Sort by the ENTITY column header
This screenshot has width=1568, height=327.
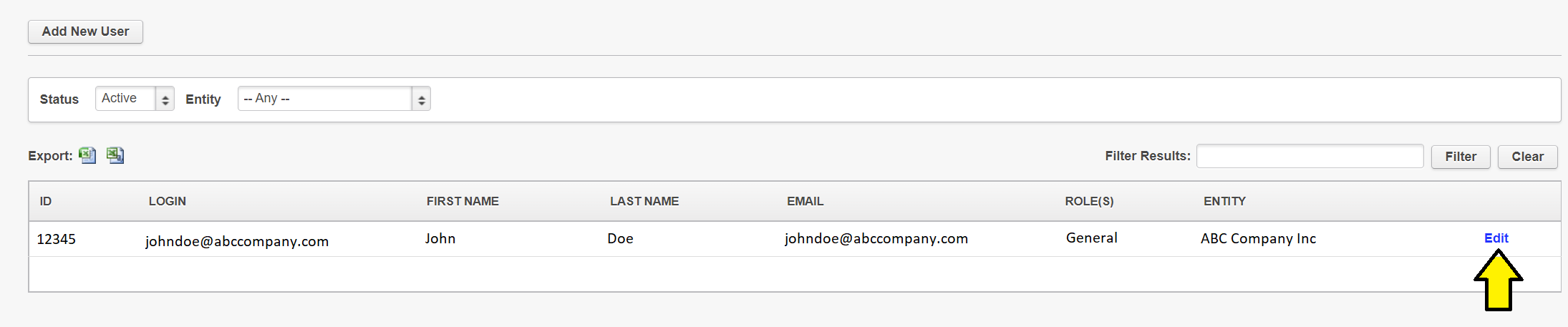pyautogui.click(x=1224, y=201)
